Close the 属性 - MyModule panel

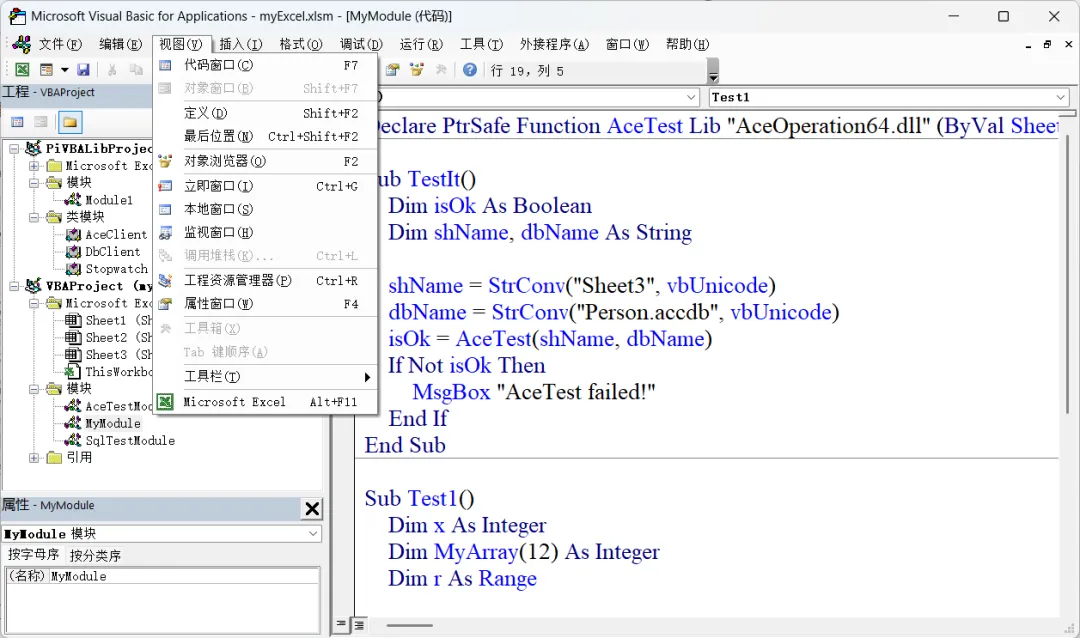[x=312, y=508]
